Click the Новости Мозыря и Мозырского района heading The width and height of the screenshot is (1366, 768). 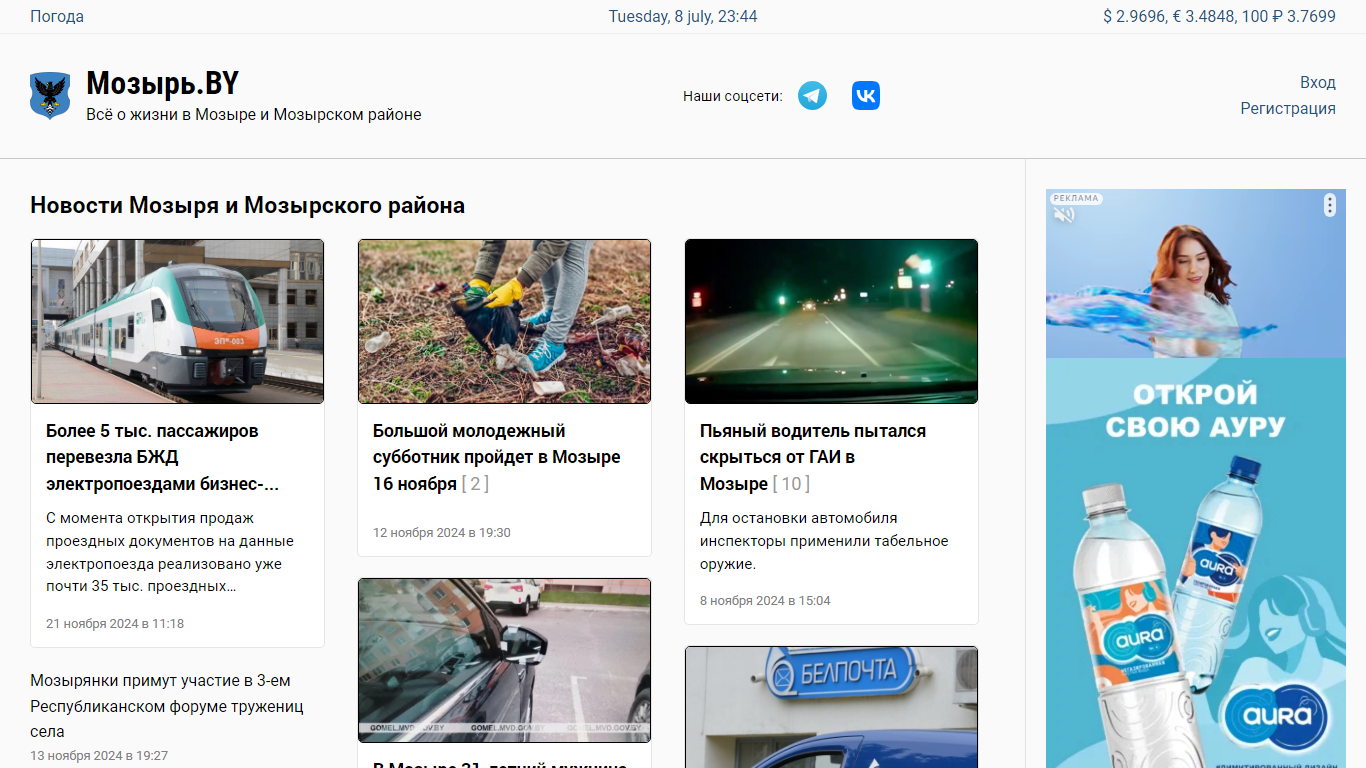[247, 205]
